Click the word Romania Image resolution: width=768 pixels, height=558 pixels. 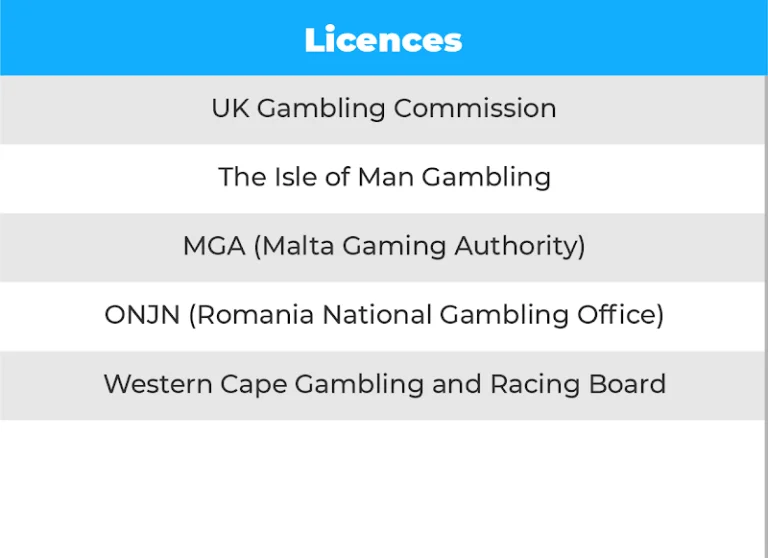point(255,315)
